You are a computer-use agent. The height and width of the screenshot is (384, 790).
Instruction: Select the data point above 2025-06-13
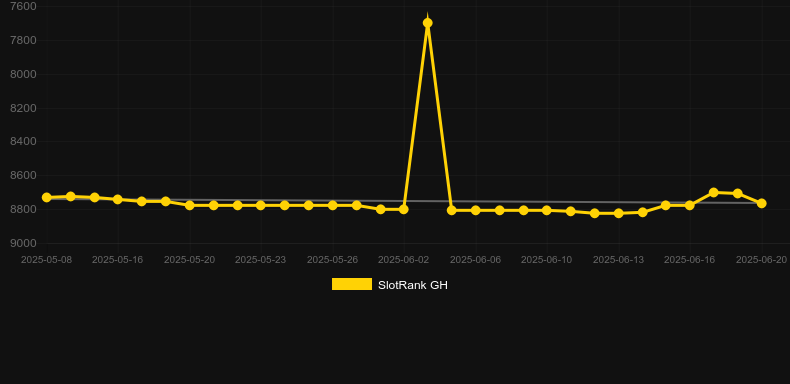tap(619, 214)
